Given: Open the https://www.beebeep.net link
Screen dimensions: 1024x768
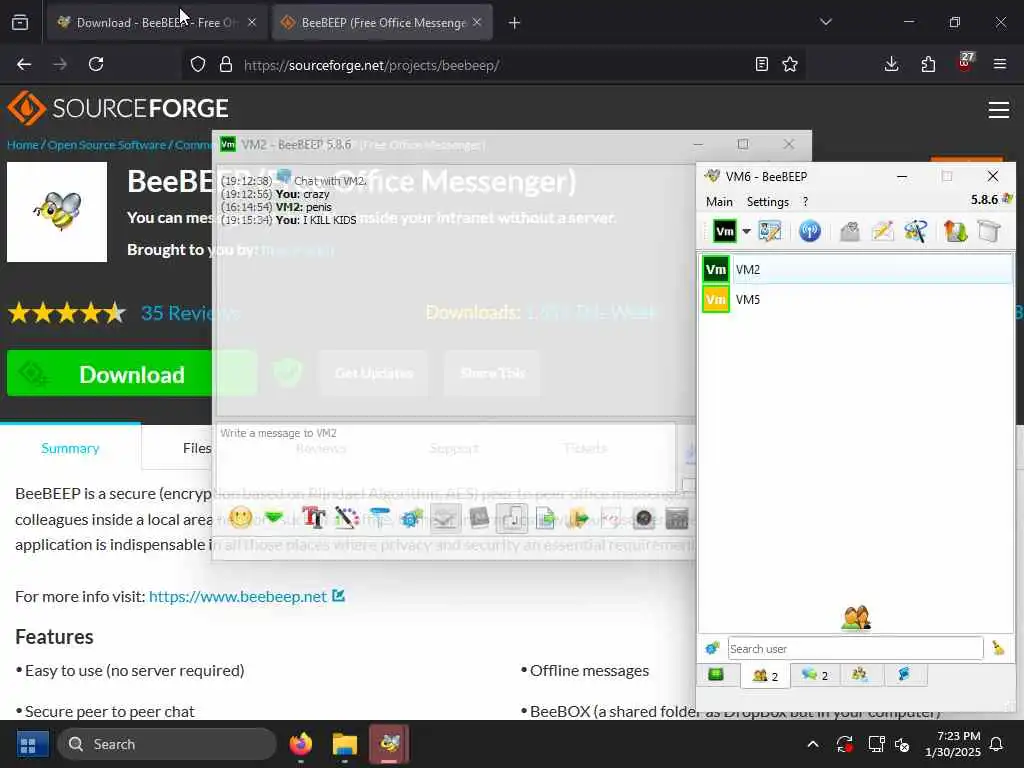Looking at the screenshot, I should 238,596.
